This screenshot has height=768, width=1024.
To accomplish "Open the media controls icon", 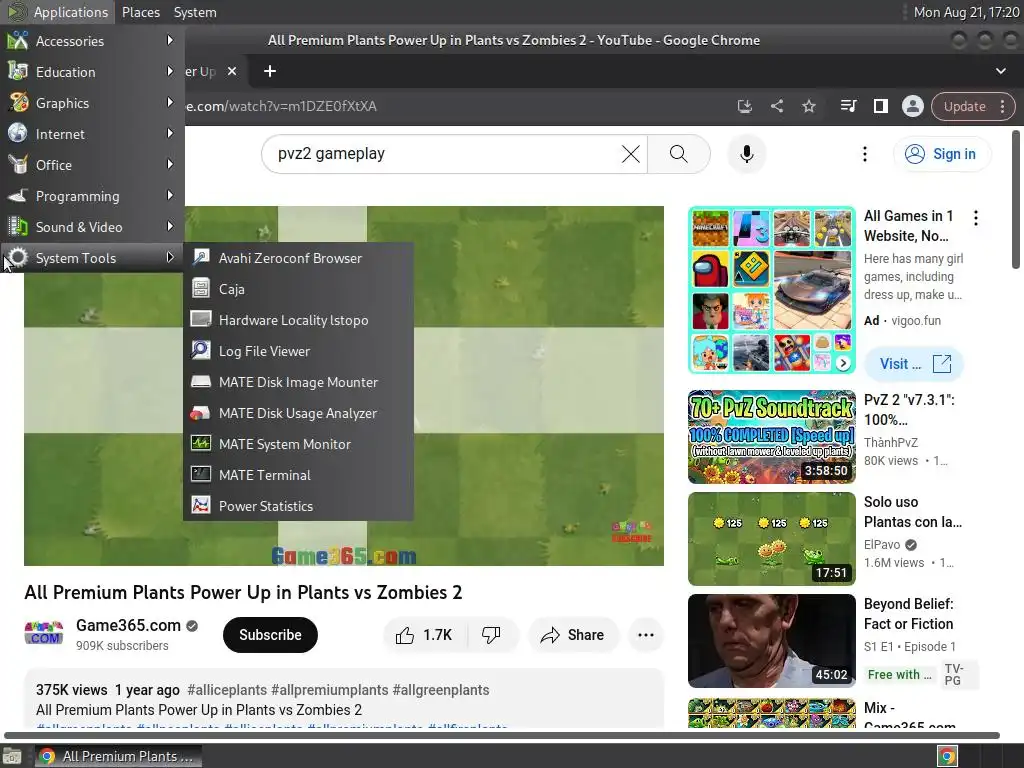I will click(x=848, y=106).
